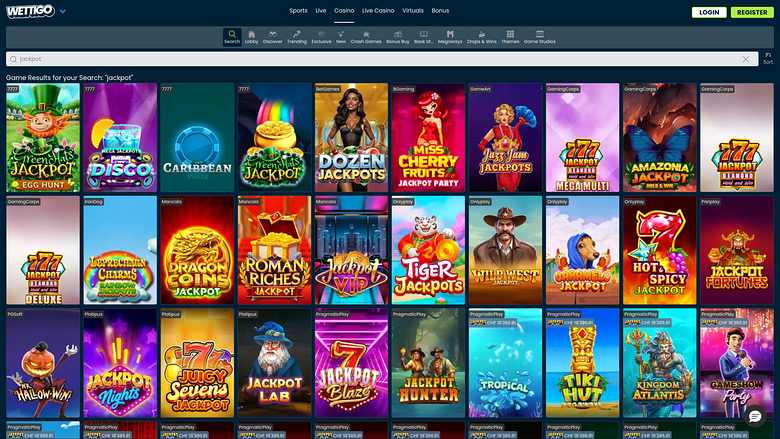The image size is (780, 439).
Task: Launch Leprechaun Charms Rainbow Jackpots
Action: pos(120,250)
